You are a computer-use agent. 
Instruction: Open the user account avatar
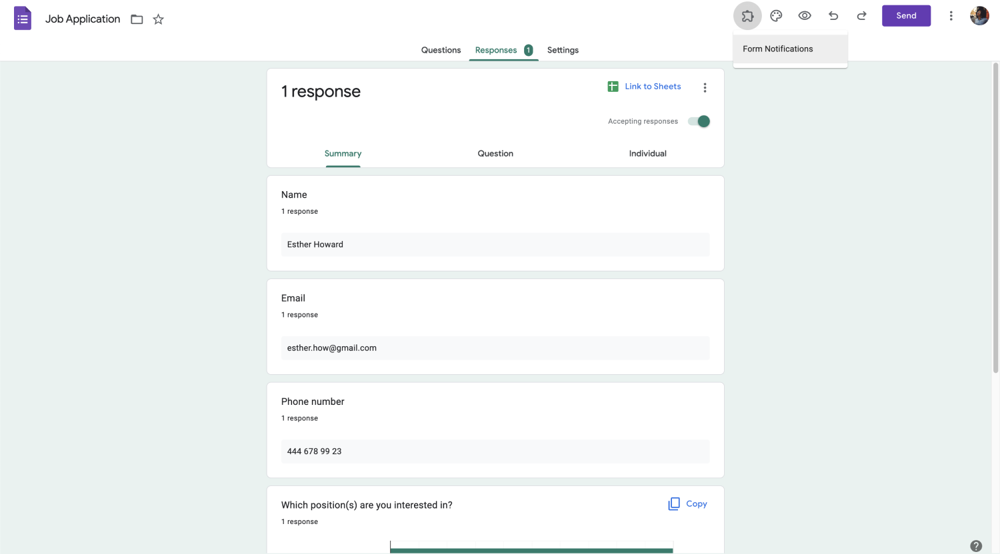coord(979,16)
